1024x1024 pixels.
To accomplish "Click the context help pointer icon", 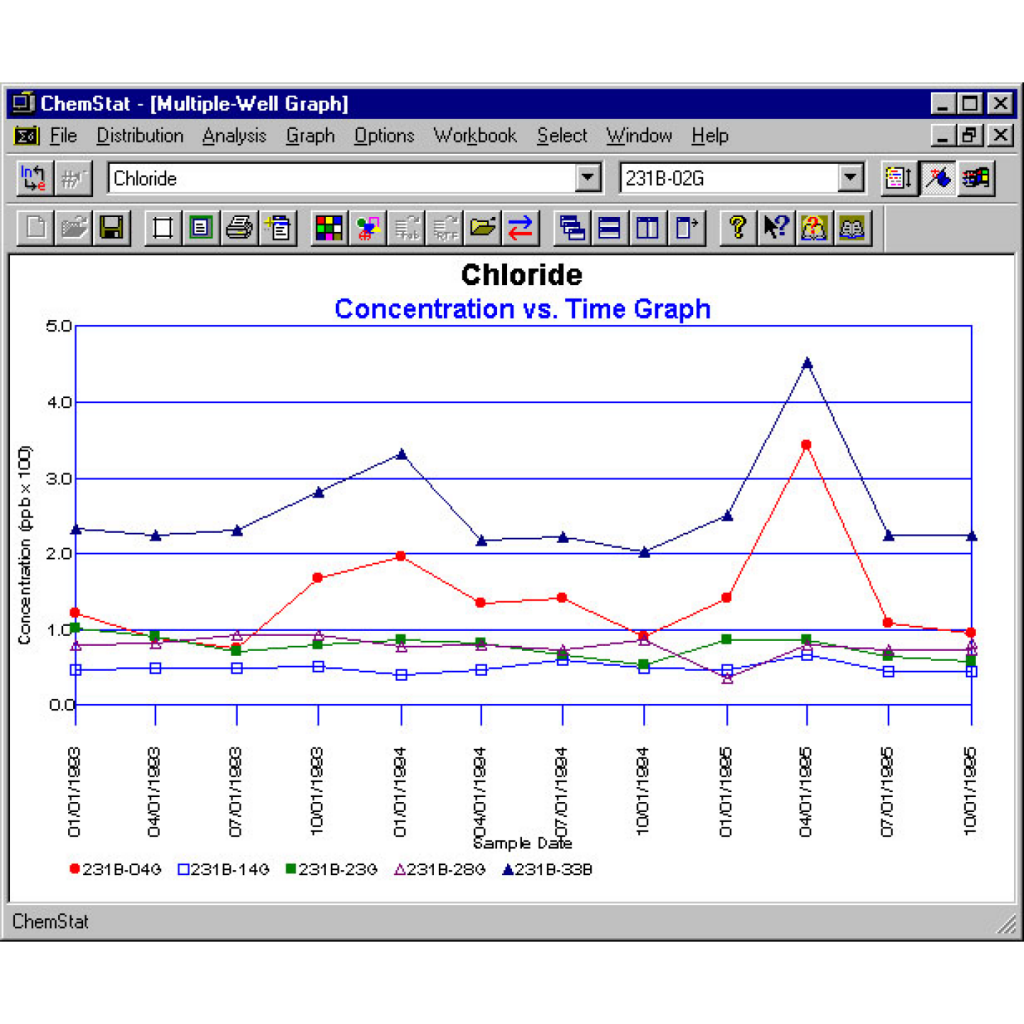I will pyautogui.click(x=776, y=228).
